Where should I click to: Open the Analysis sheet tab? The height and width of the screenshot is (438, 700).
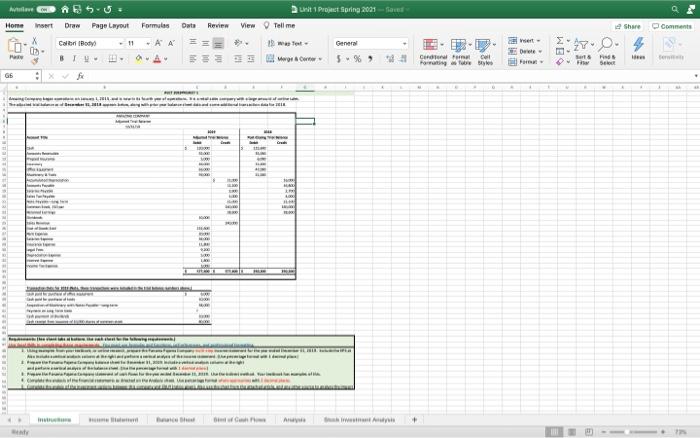point(294,420)
